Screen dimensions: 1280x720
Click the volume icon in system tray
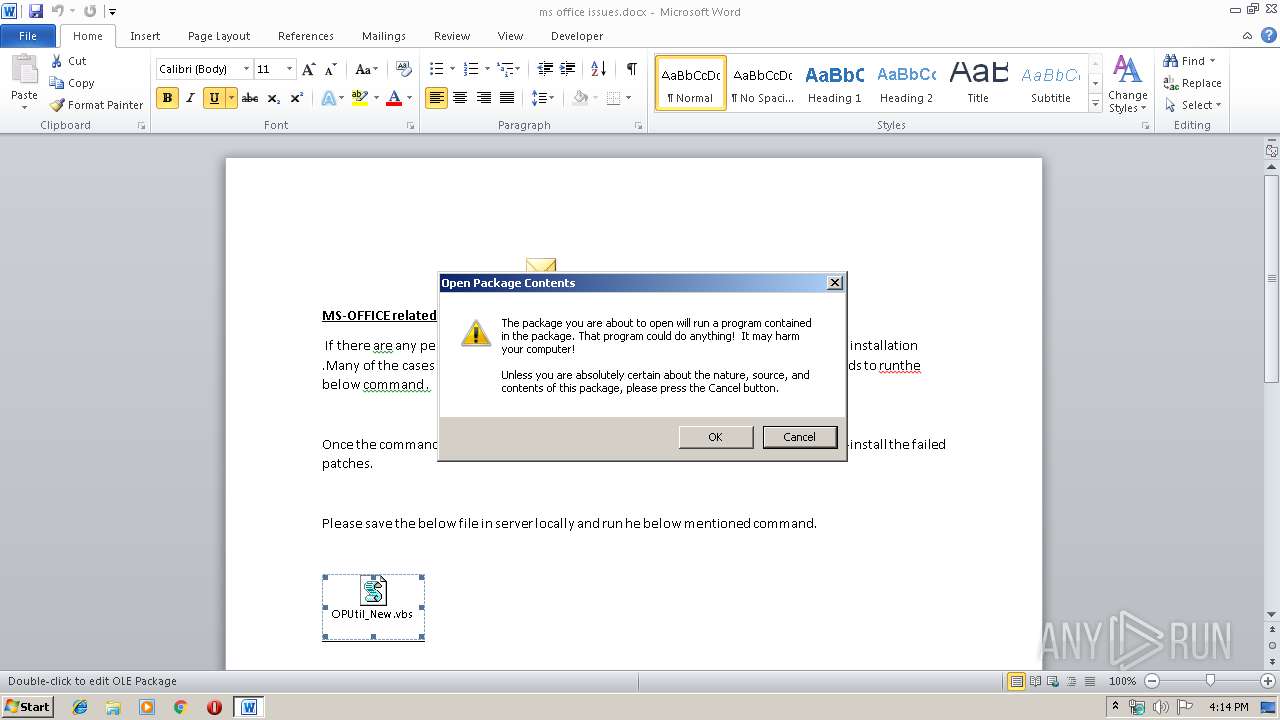tap(1161, 707)
